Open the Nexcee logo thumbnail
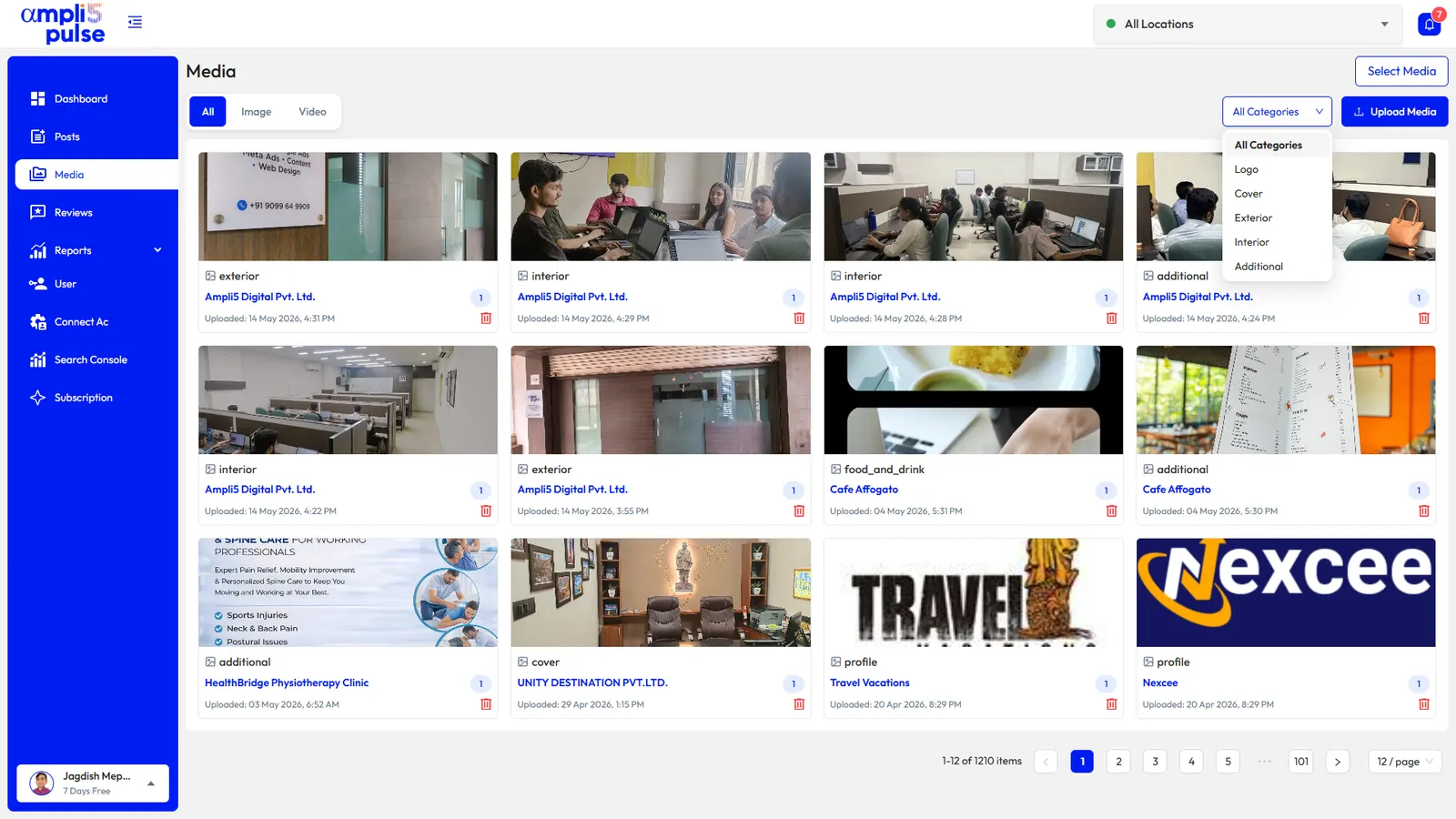The image size is (1456, 819). point(1286,592)
